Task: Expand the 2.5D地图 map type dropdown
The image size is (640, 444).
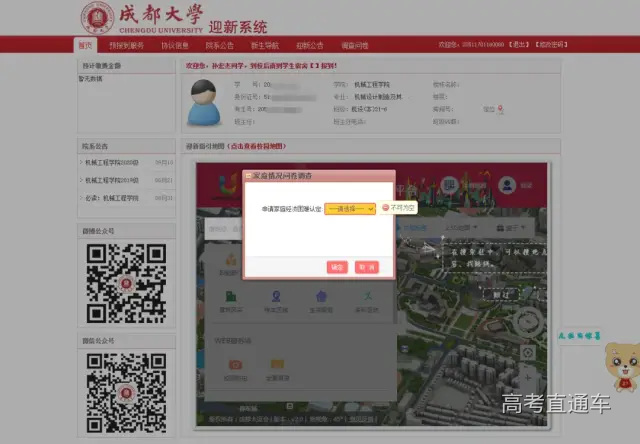Action: [461, 227]
